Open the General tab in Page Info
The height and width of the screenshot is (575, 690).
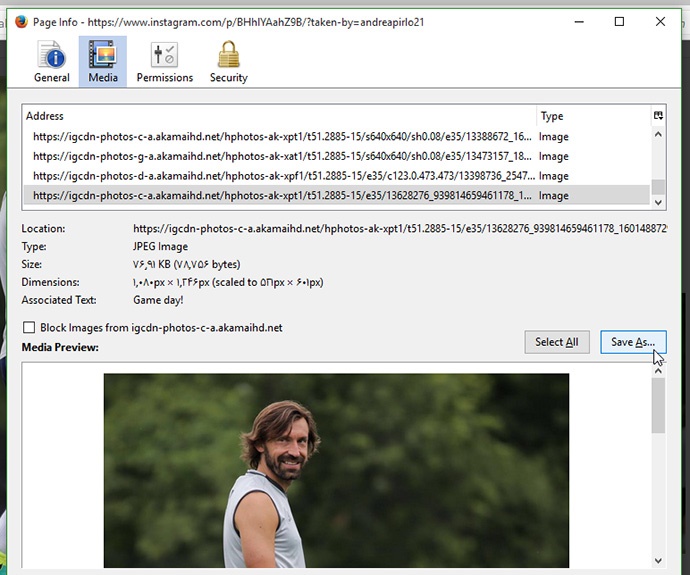pyautogui.click(x=51, y=62)
